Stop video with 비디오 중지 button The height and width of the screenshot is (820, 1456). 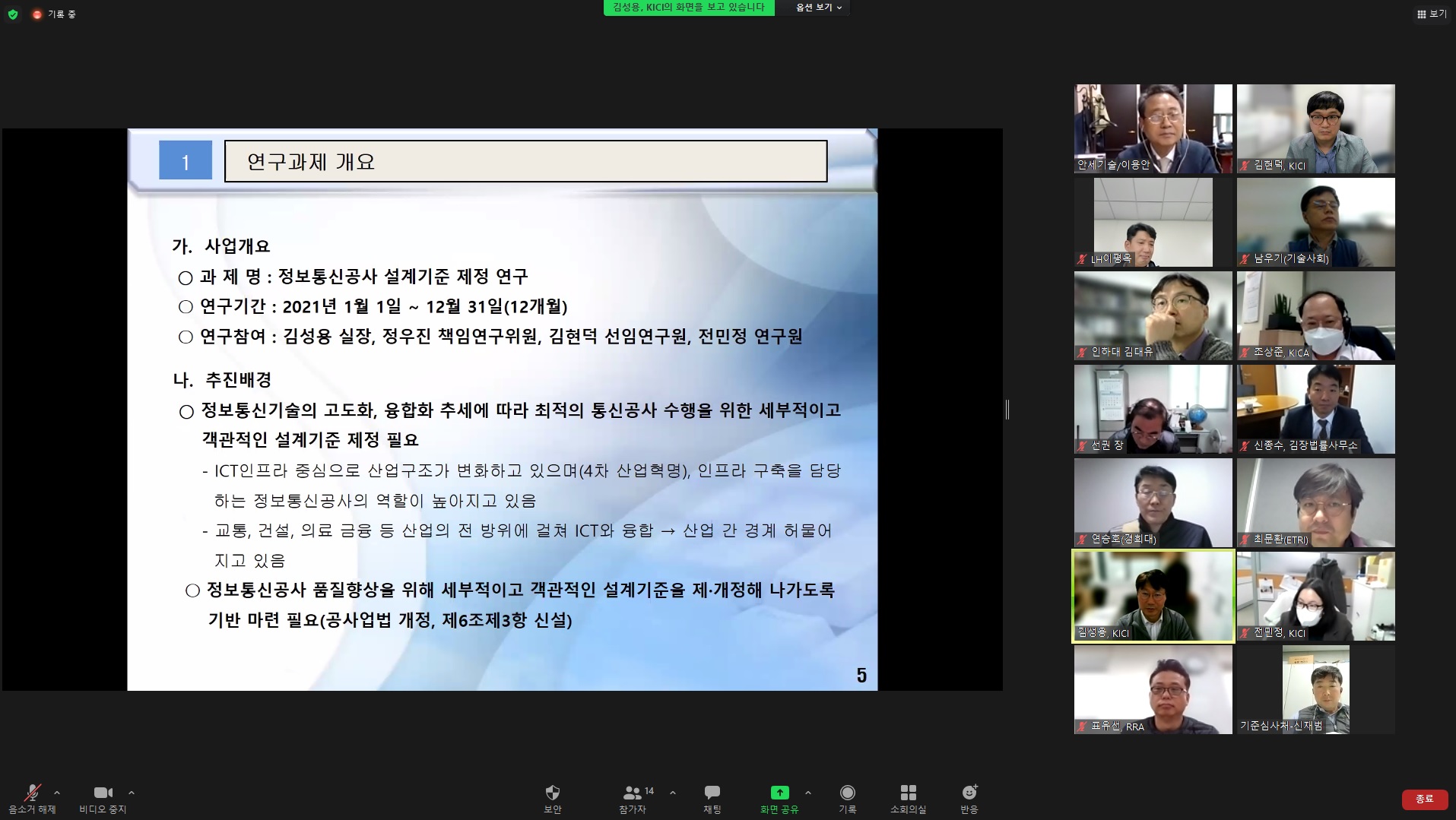point(103,798)
